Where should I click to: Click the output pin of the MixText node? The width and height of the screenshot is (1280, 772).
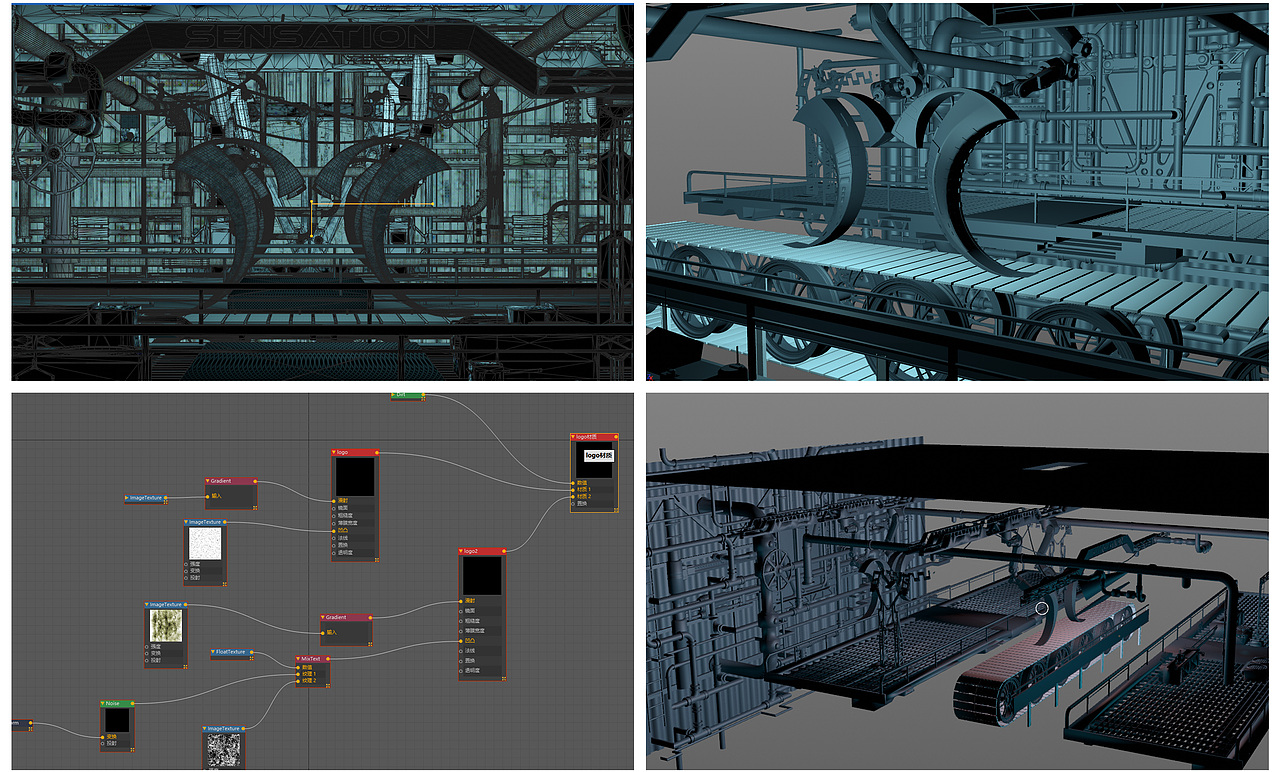tap(328, 659)
